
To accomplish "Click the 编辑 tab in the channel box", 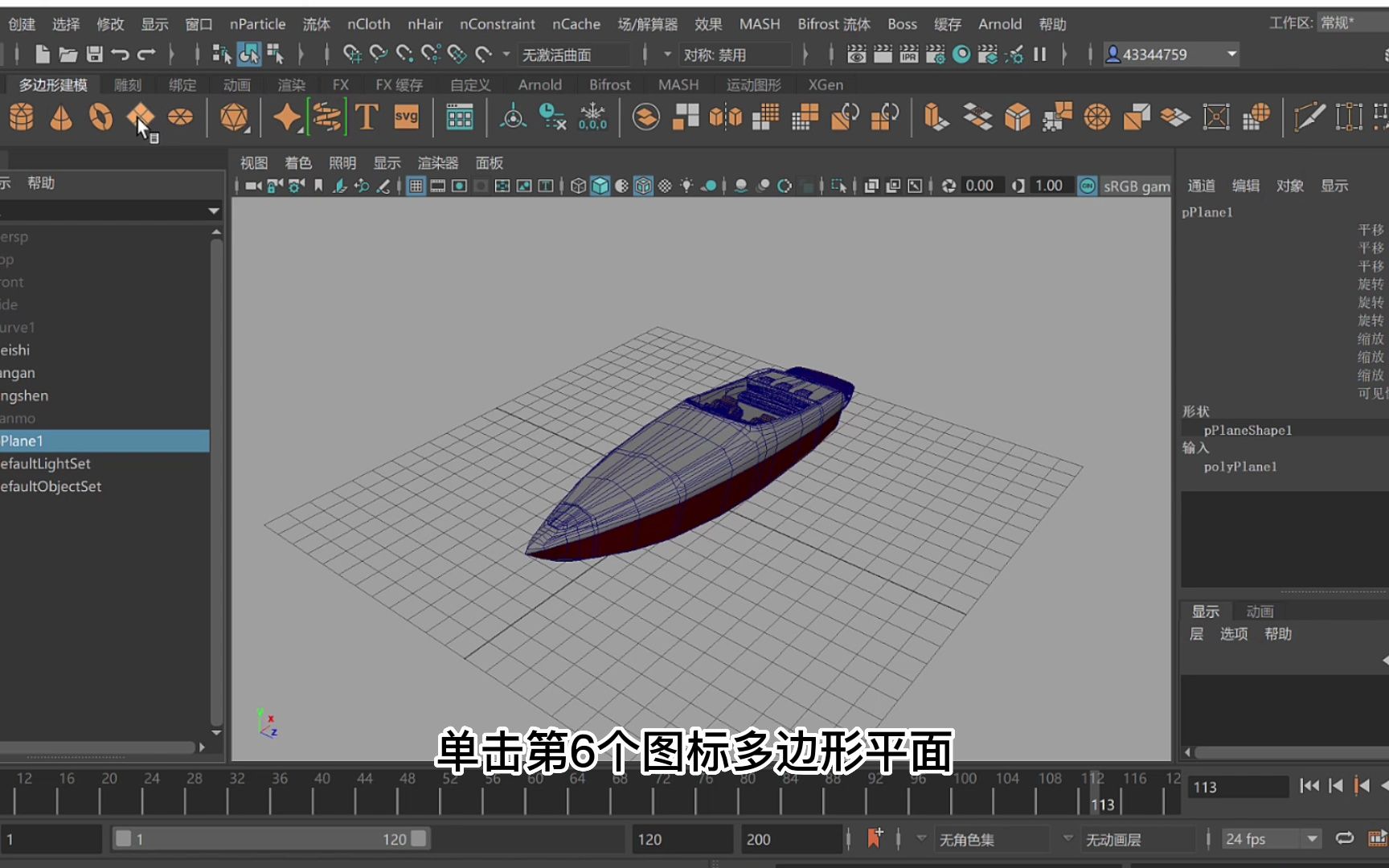I will tap(1245, 185).
